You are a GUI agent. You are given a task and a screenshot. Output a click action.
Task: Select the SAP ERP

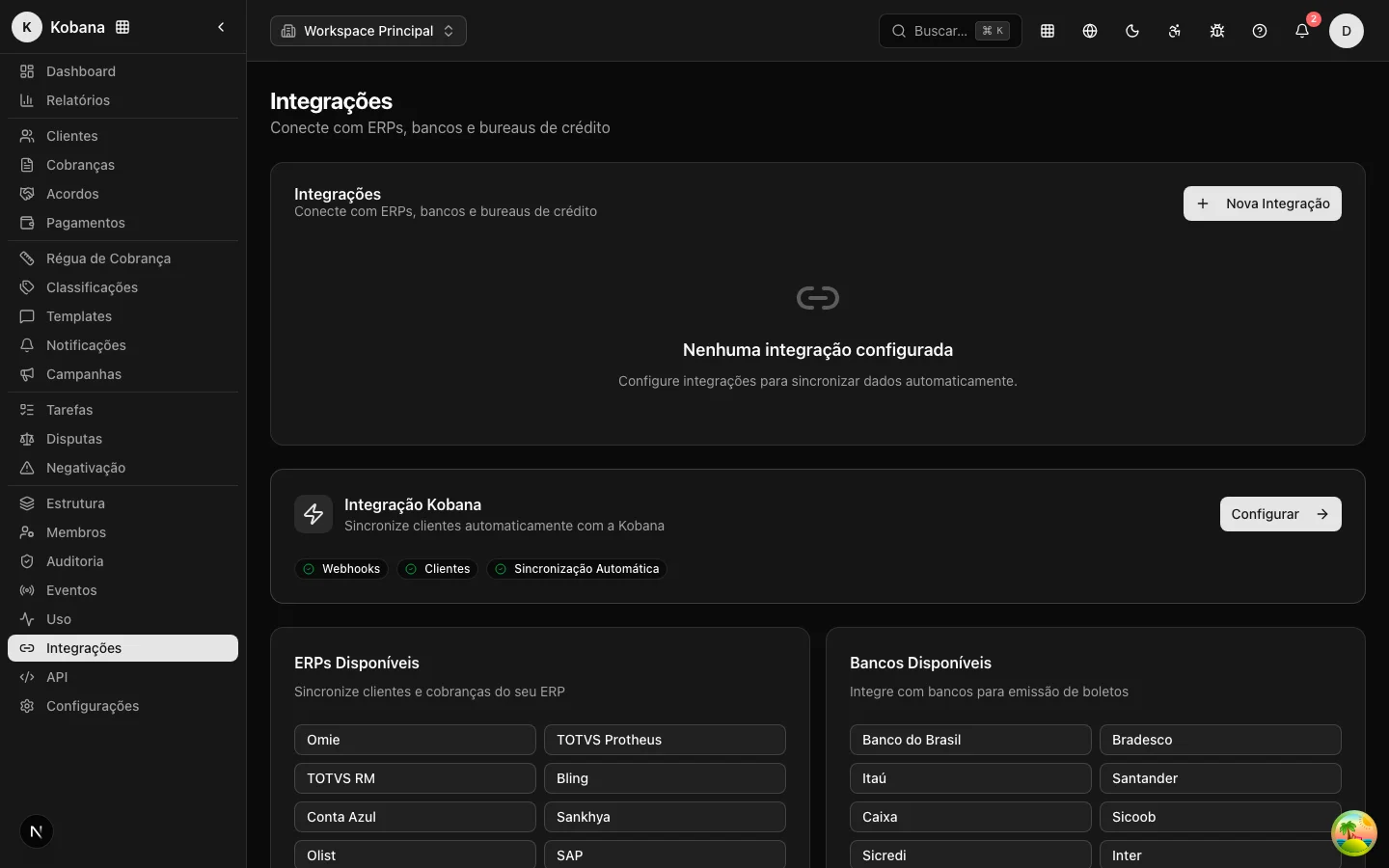click(665, 854)
